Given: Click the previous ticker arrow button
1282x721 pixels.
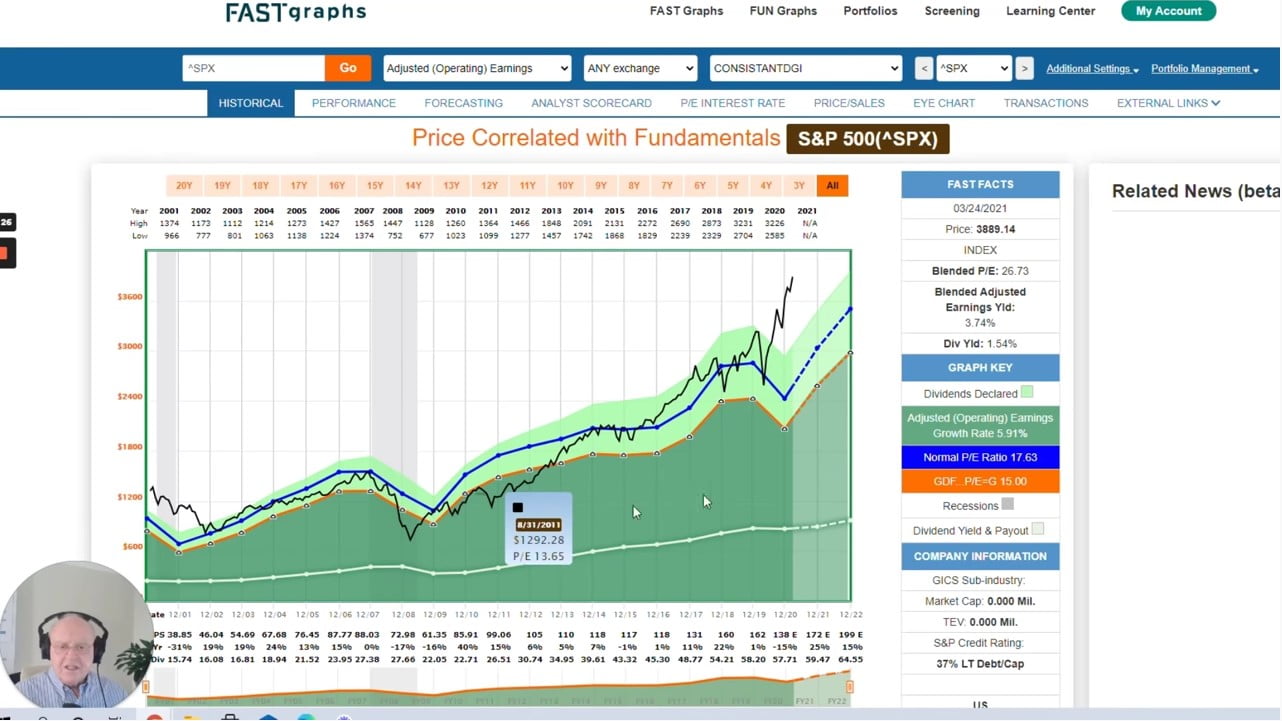Looking at the screenshot, I should [x=923, y=68].
